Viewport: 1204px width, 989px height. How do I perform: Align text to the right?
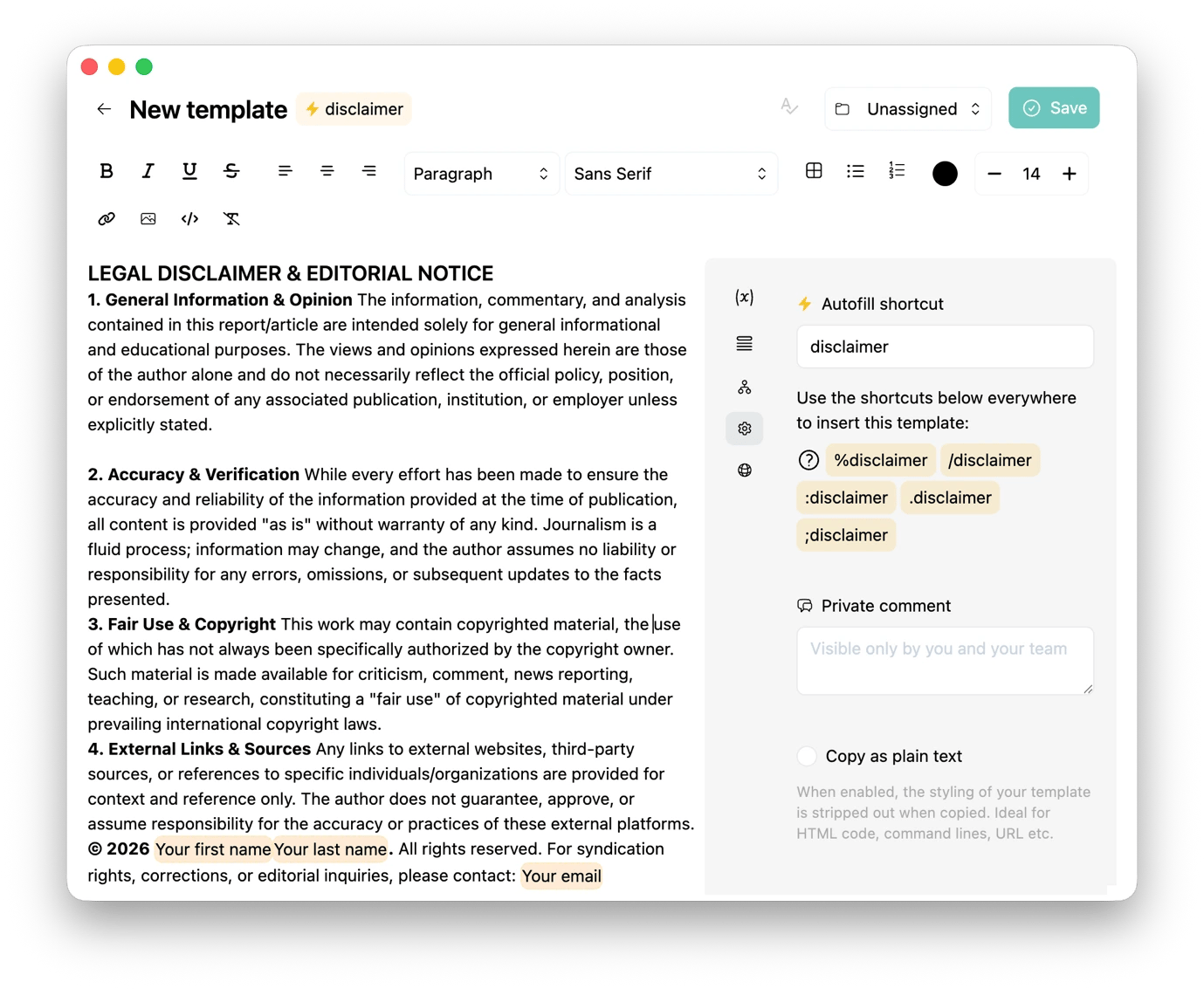[369, 171]
